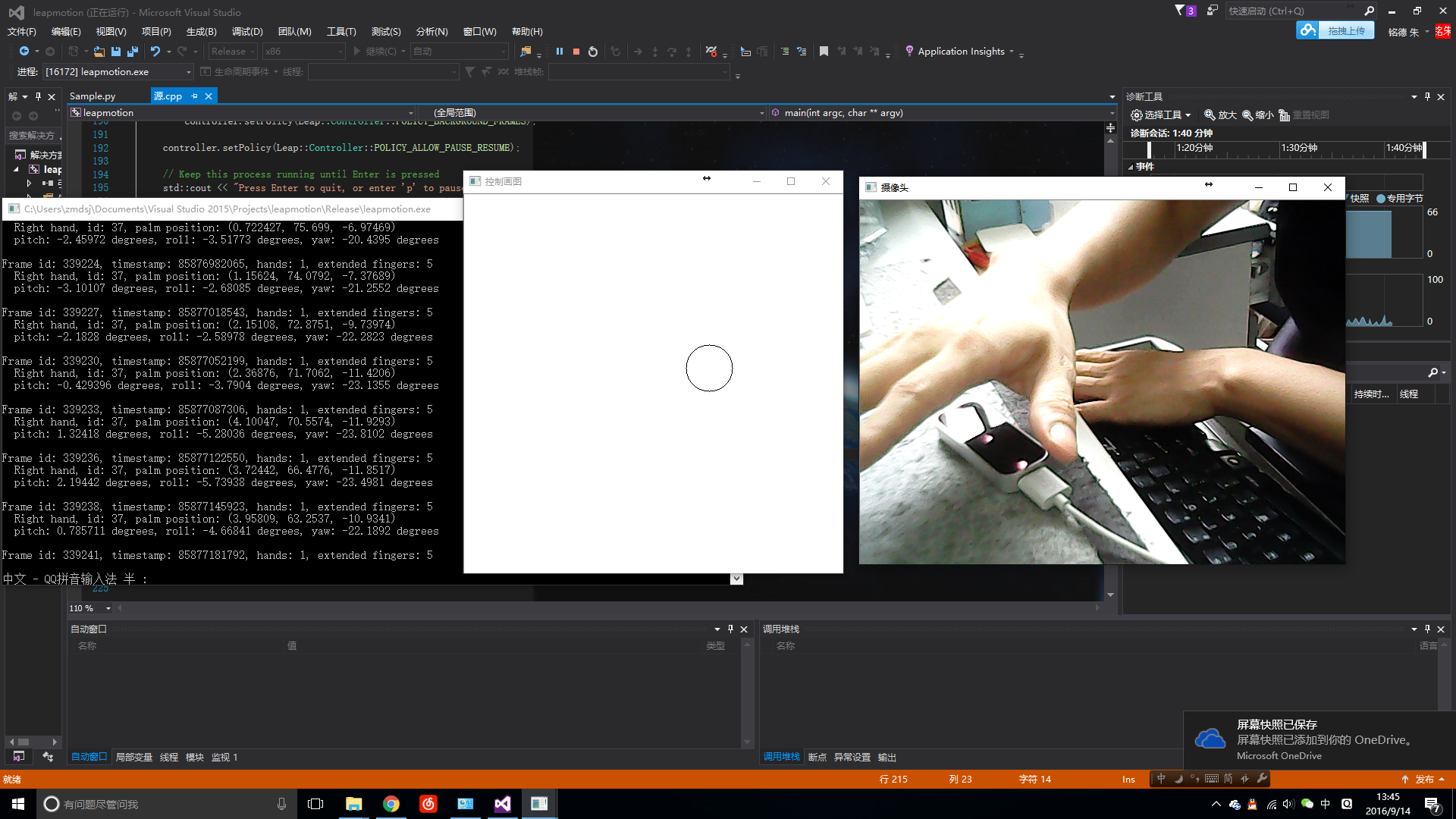
Task: Click the find-in-files icon on toolbar
Action: (x=526, y=52)
